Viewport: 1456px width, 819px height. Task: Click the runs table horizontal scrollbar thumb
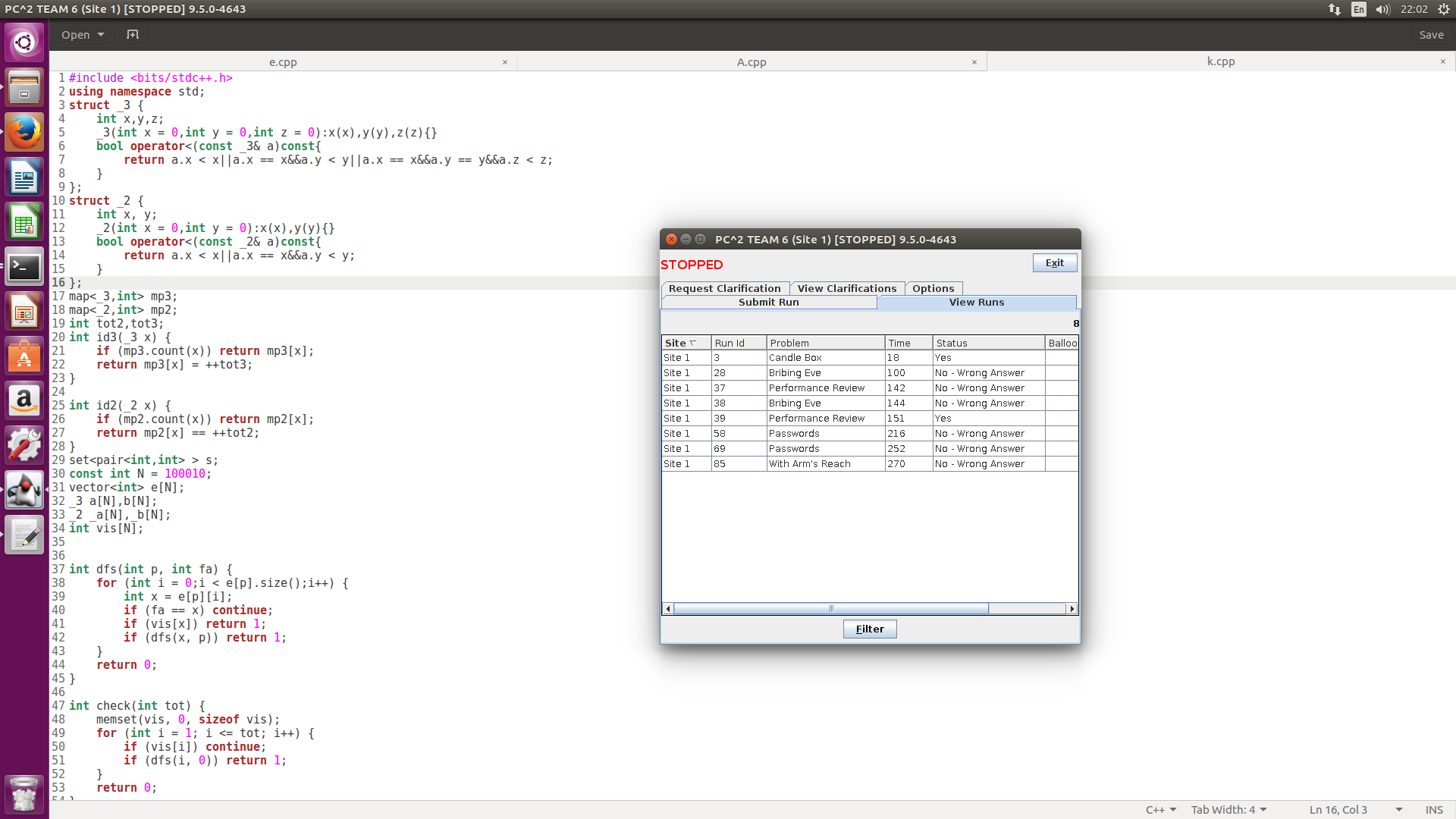[830, 609]
